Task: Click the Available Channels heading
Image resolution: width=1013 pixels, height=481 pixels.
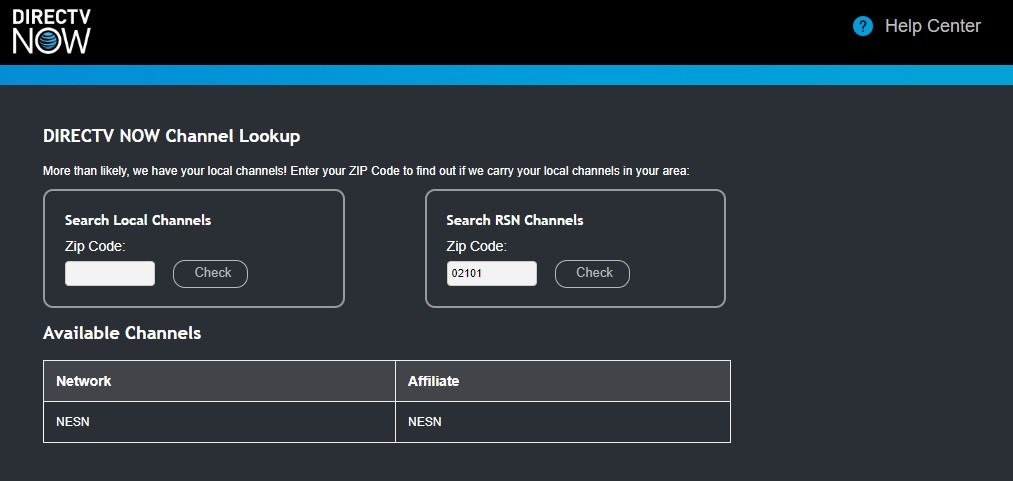Action: [x=122, y=333]
